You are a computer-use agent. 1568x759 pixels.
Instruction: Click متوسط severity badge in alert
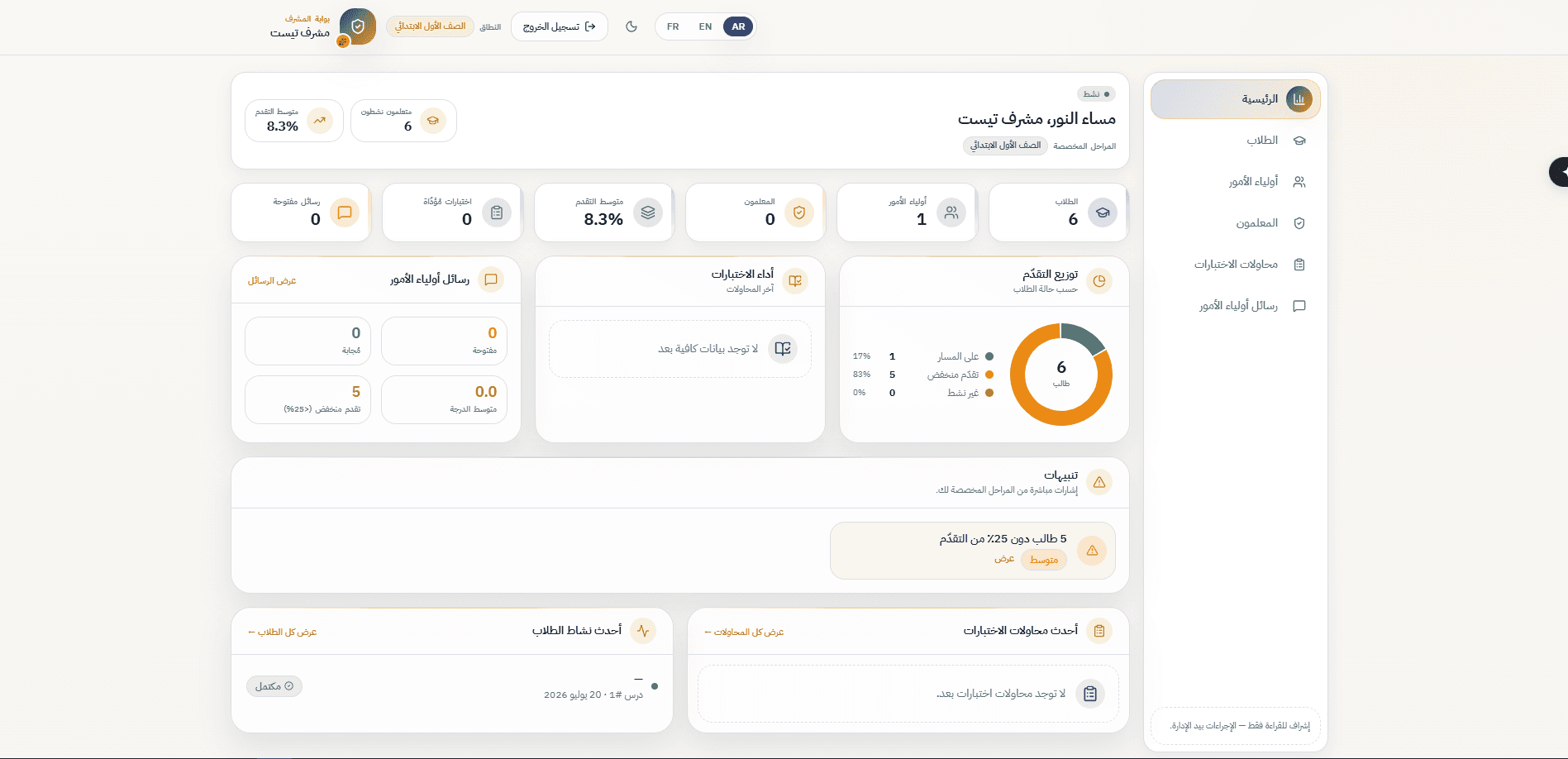pyautogui.click(x=1044, y=560)
